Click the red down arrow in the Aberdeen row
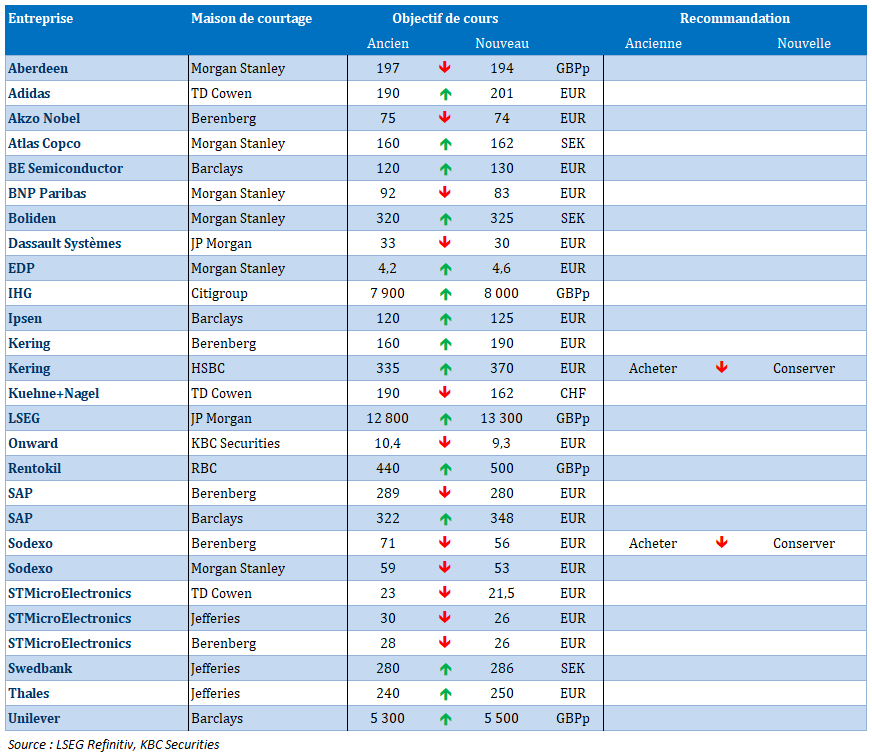This screenshot has width=872, height=752. [x=445, y=68]
